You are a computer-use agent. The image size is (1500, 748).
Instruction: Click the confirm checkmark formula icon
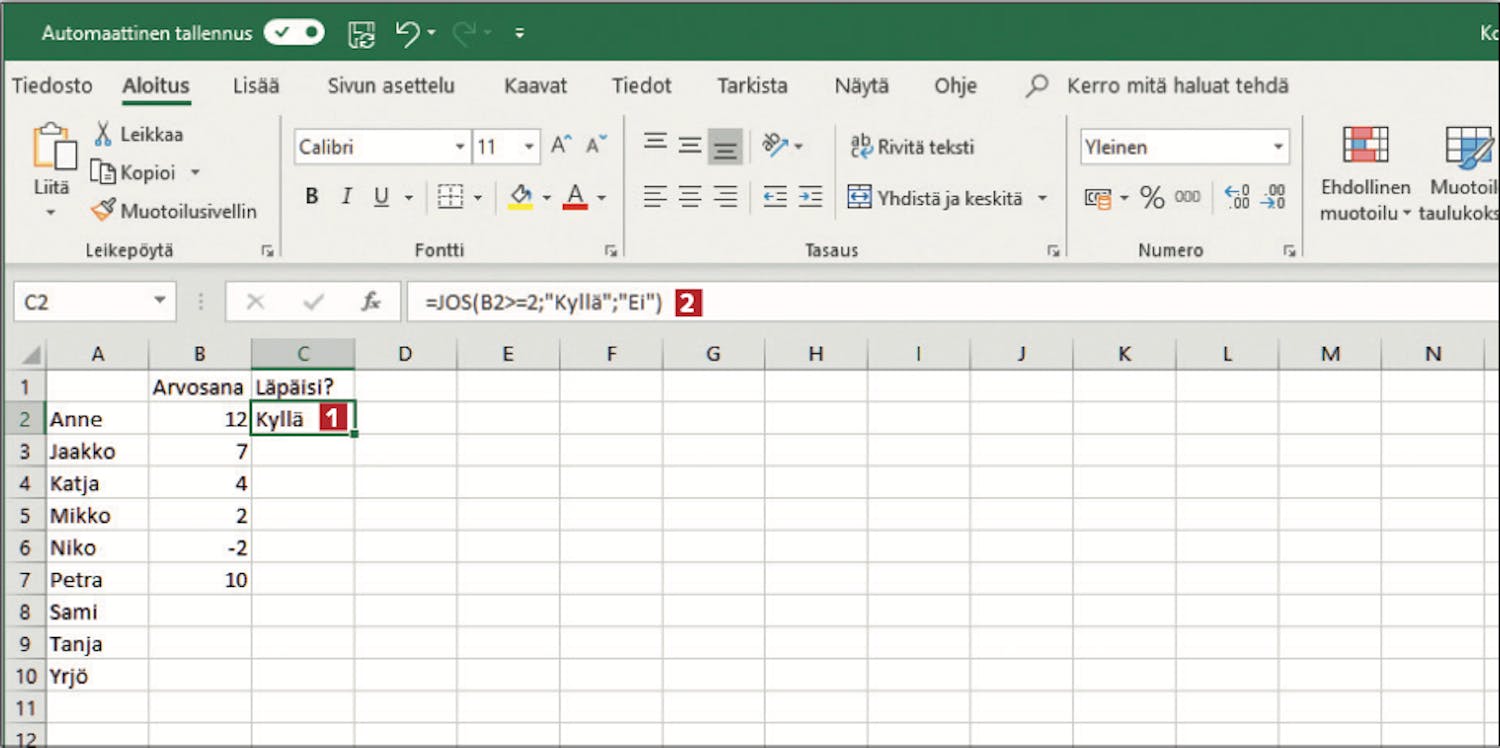coord(314,302)
